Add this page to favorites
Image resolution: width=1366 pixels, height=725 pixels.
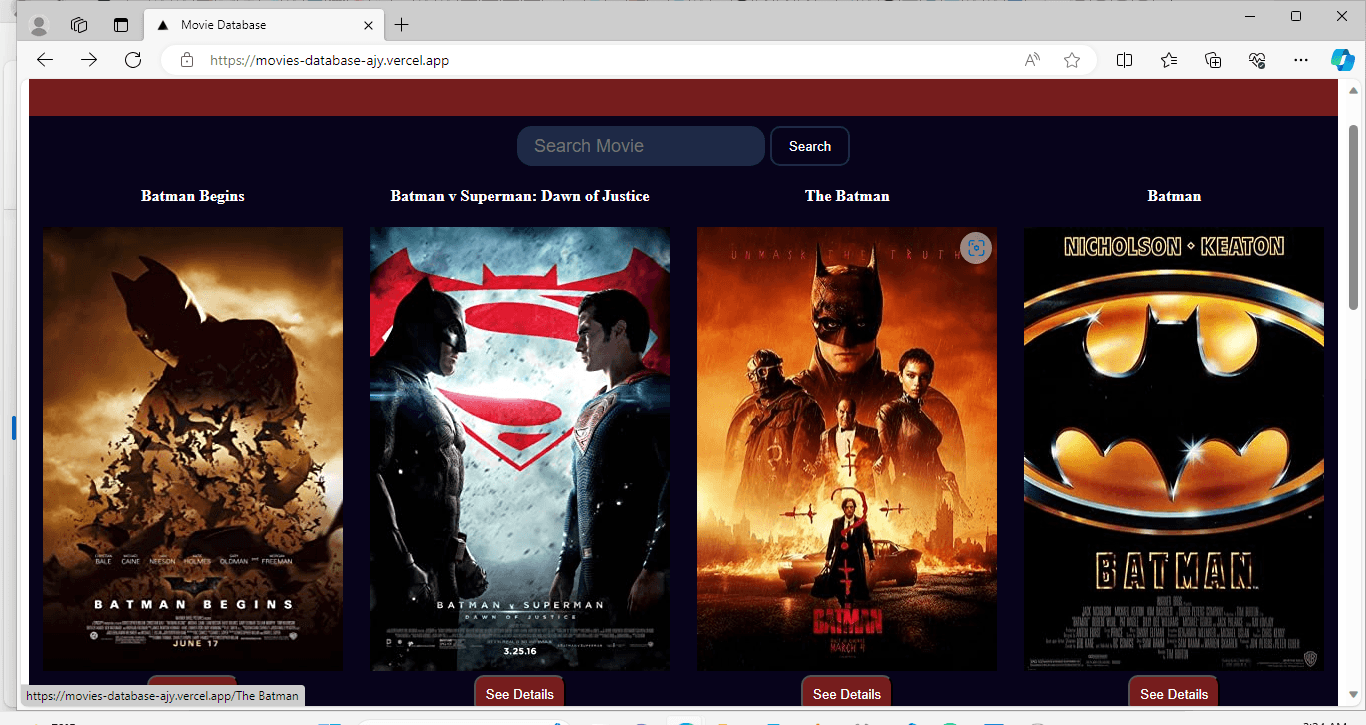click(x=1072, y=60)
